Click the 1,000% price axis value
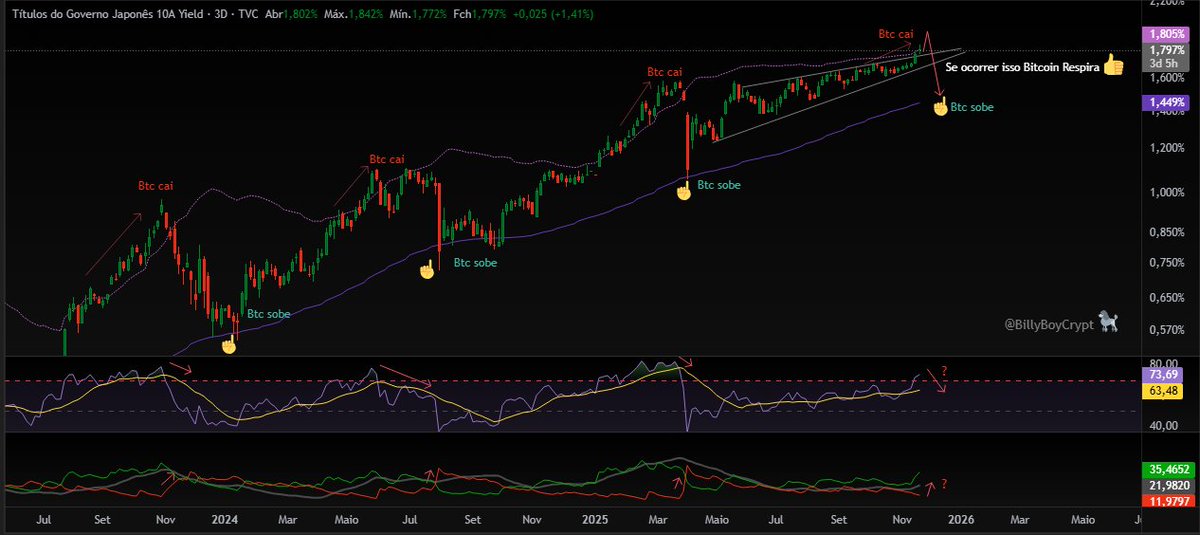 click(1167, 192)
